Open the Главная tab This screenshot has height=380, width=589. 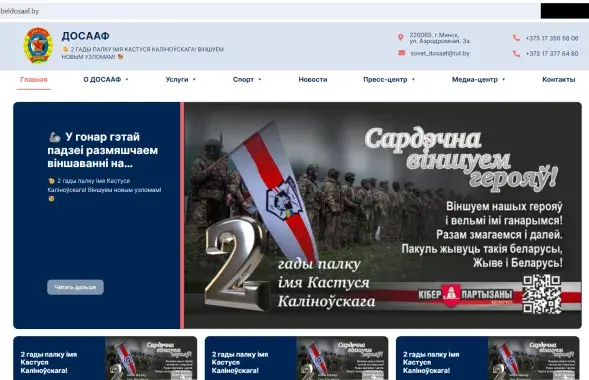coord(33,80)
